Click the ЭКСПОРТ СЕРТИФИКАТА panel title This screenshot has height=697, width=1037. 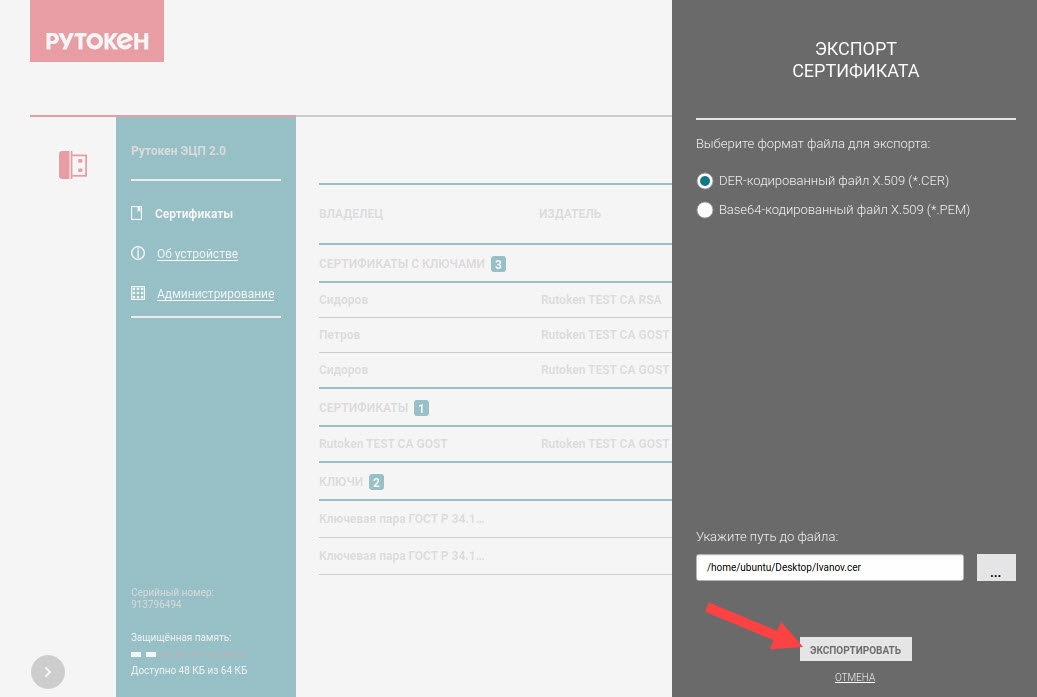coord(855,60)
